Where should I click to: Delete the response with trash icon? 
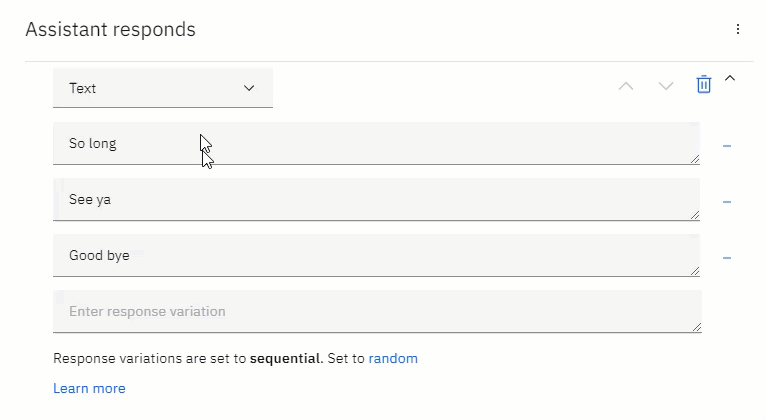(703, 84)
